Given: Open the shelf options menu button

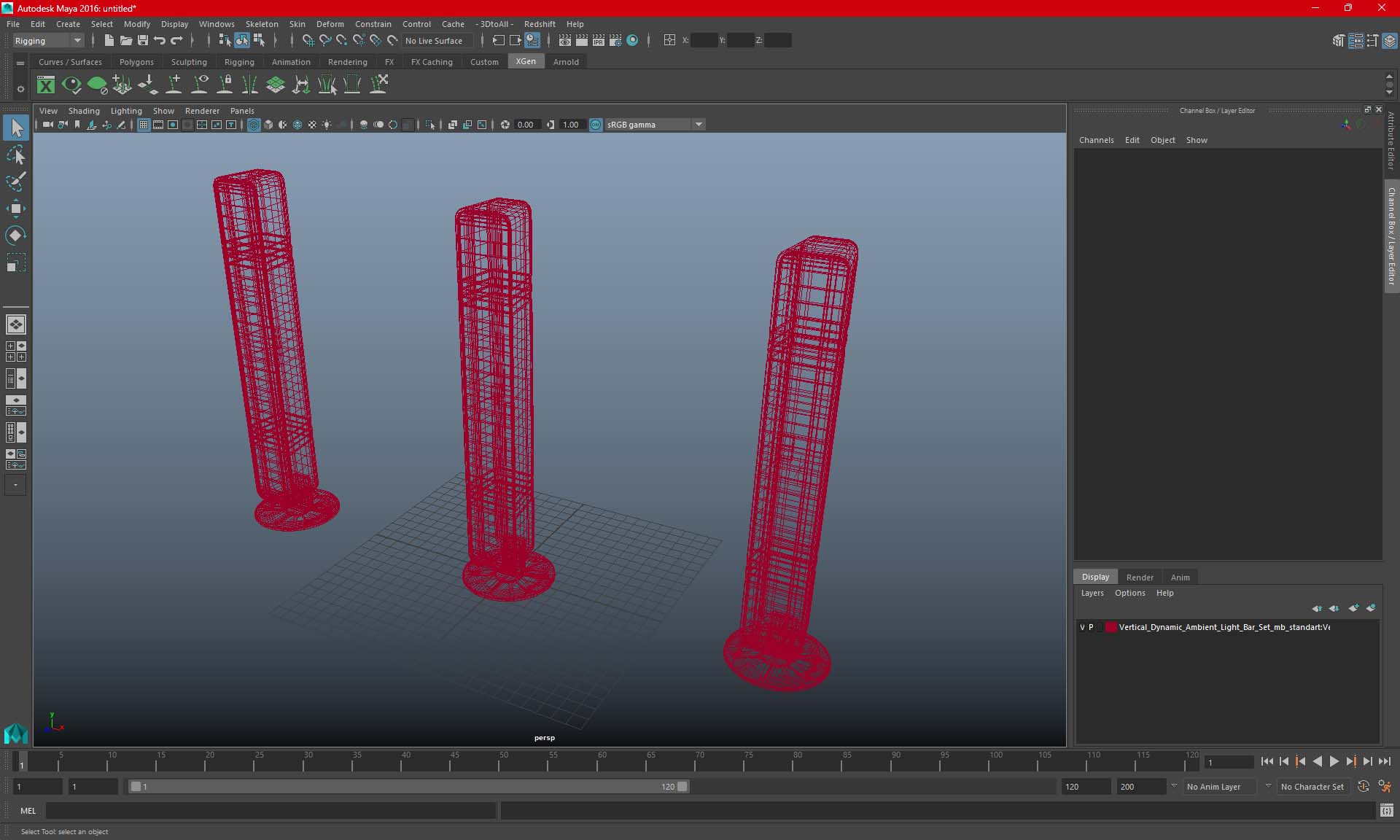Looking at the screenshot, I should tap(20, 89).
